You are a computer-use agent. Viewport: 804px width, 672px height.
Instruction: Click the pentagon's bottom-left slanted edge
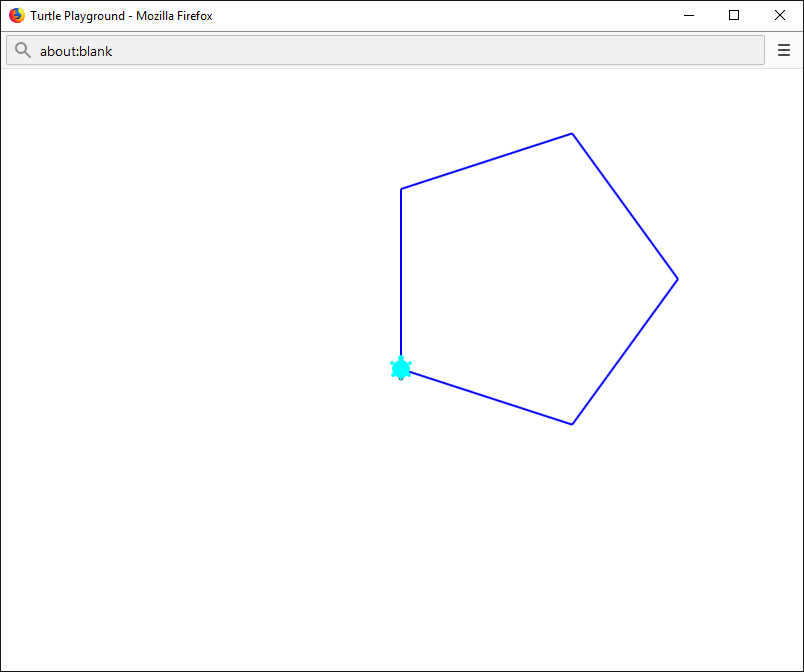[x=490, y=398]
